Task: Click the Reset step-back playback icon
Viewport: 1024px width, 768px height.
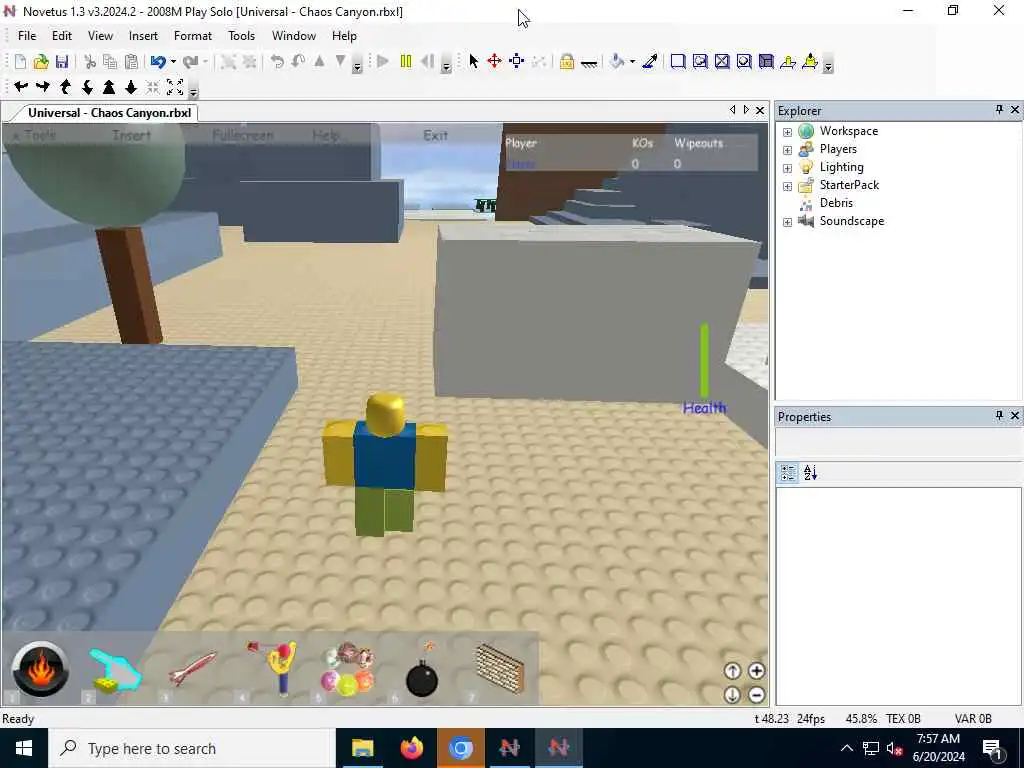Action: [x=428, y=61]
